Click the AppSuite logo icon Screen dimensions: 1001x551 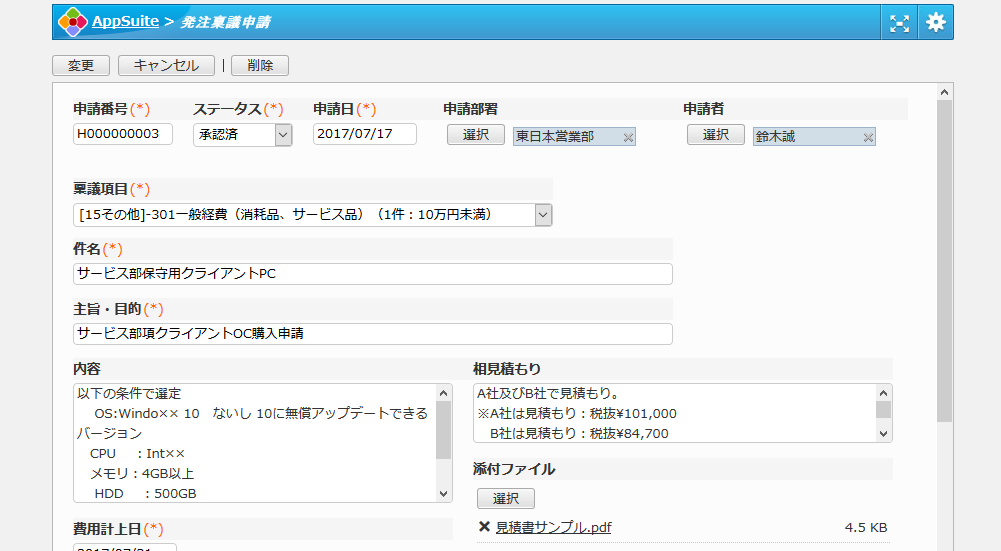pyautogui.click(x=72, y=22)
